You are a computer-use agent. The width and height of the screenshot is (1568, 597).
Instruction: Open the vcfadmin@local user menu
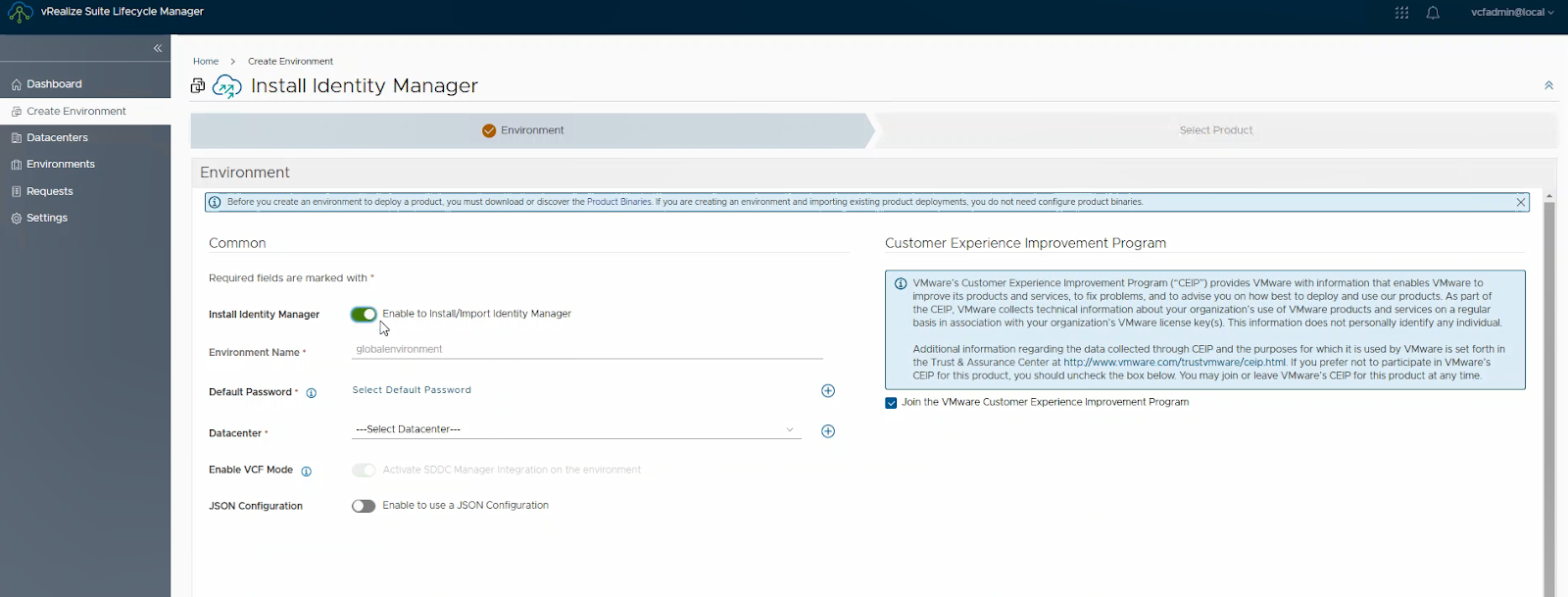click(x=1512, y=13)
